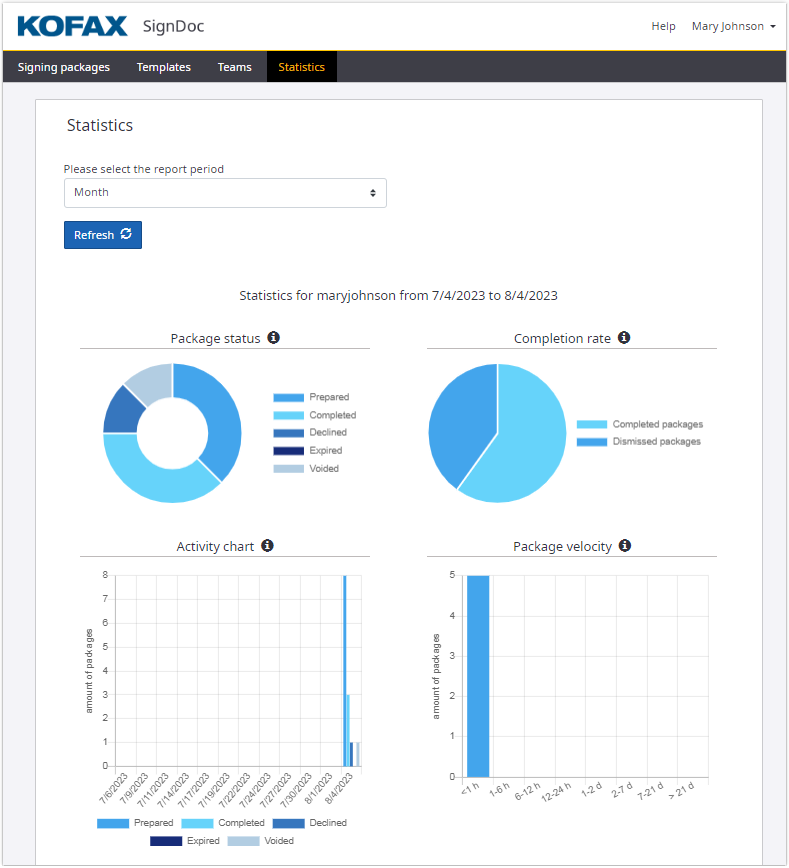
Task: Click the Completion rate info icon
Action: [x=624, y=338]
